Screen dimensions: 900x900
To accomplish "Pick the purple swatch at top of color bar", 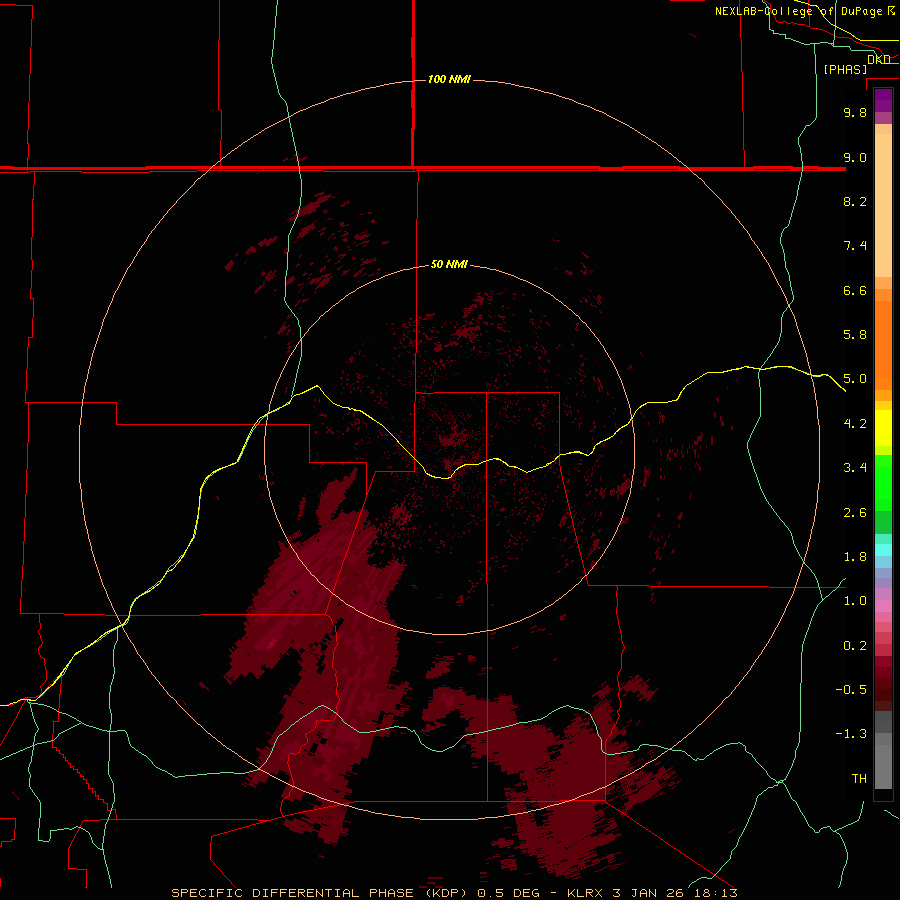I will tap(883, 101).
